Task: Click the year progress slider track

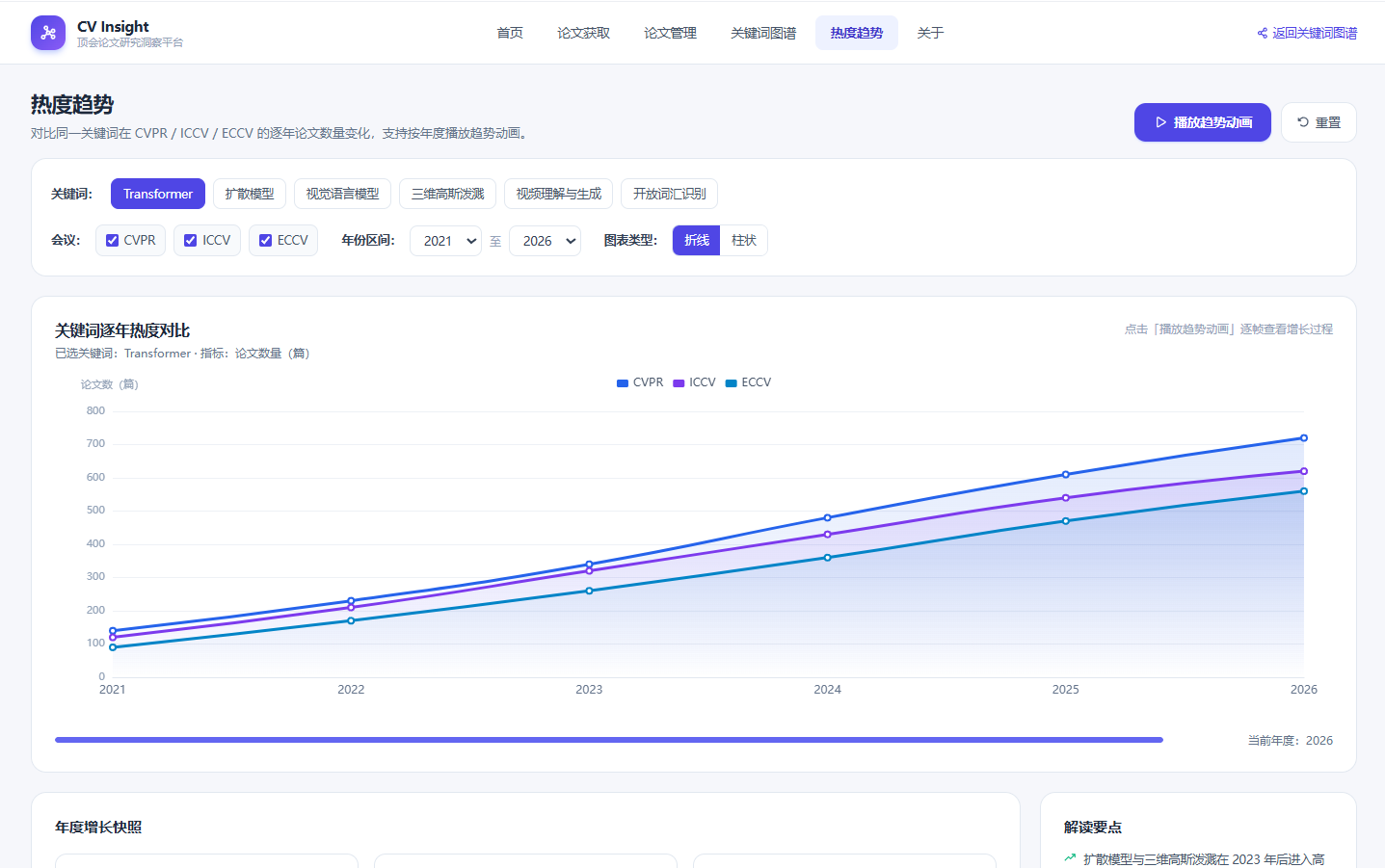Action: click(609, 740)
